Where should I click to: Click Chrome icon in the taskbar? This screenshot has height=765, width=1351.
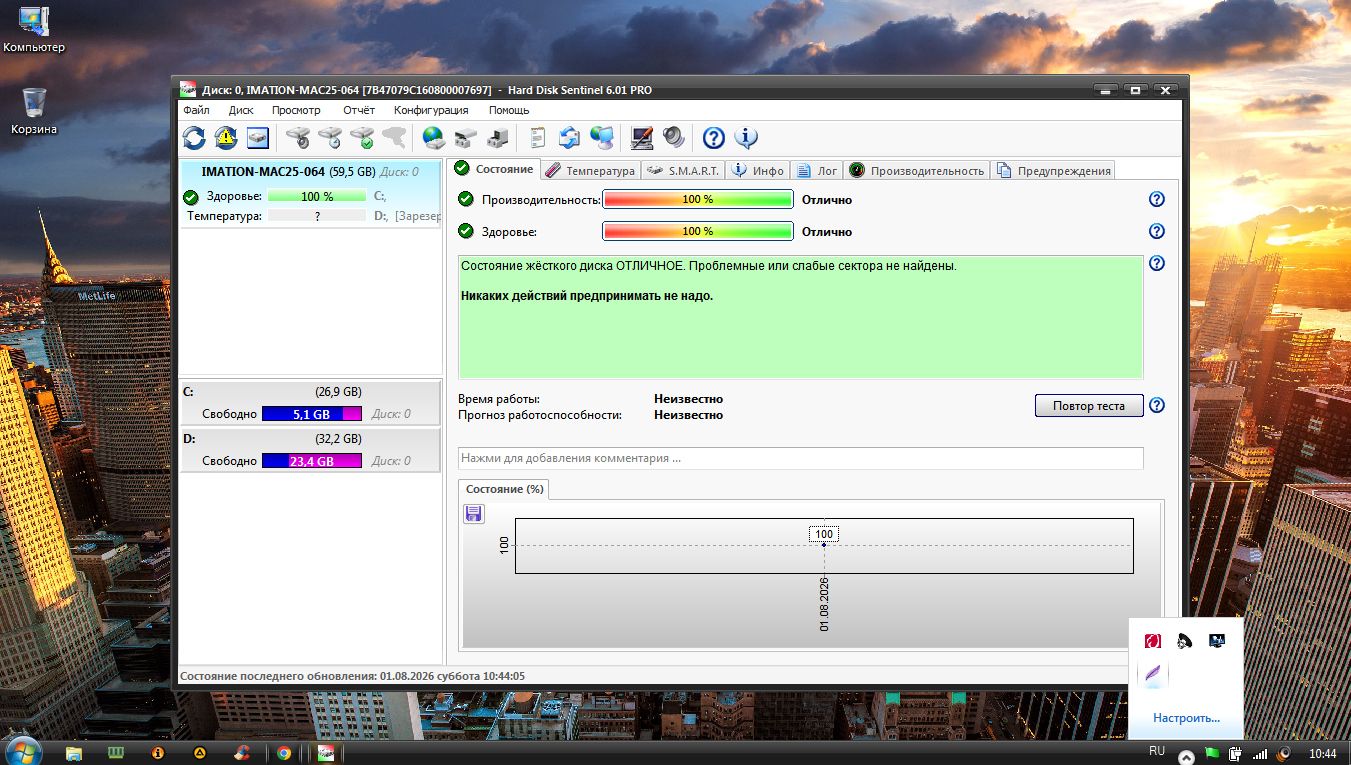[284, 753]
